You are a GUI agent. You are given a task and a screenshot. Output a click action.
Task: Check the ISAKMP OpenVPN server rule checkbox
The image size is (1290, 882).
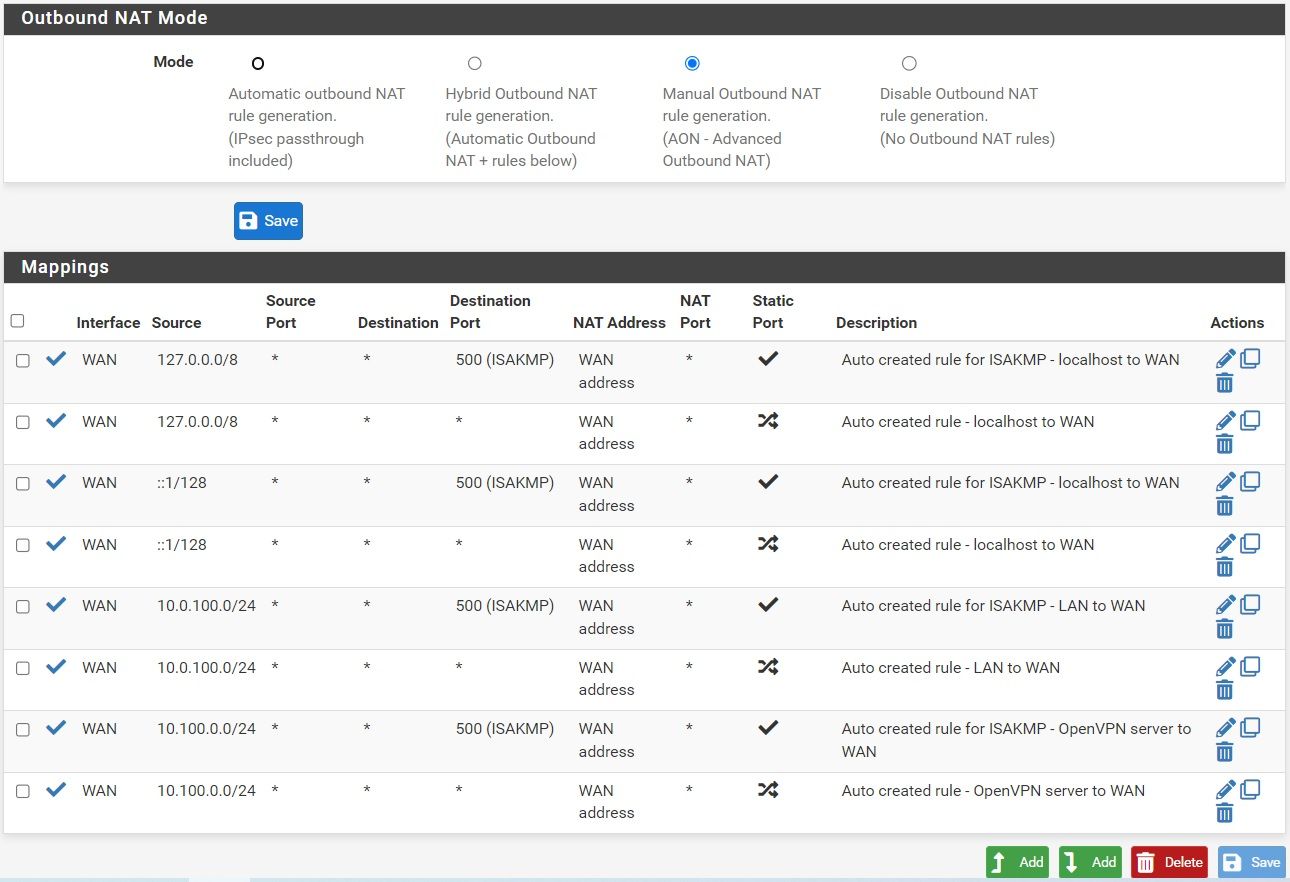(23, 730)
